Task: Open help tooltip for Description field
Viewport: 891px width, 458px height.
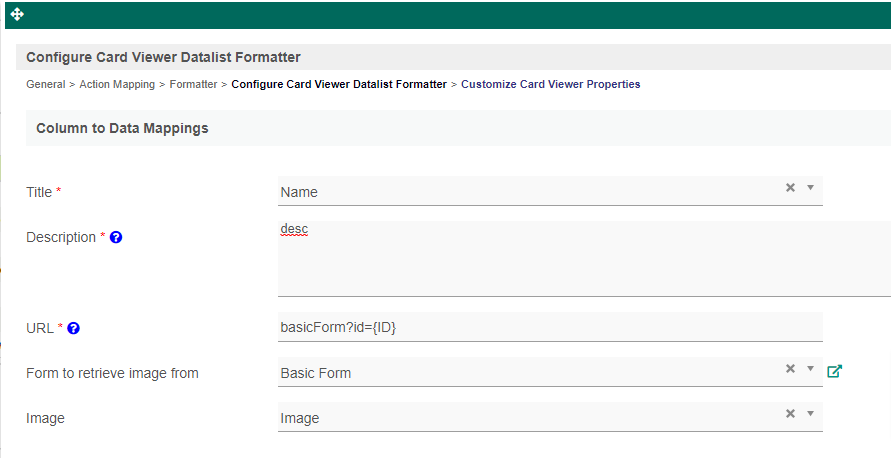Action: (x=116, y=238)
